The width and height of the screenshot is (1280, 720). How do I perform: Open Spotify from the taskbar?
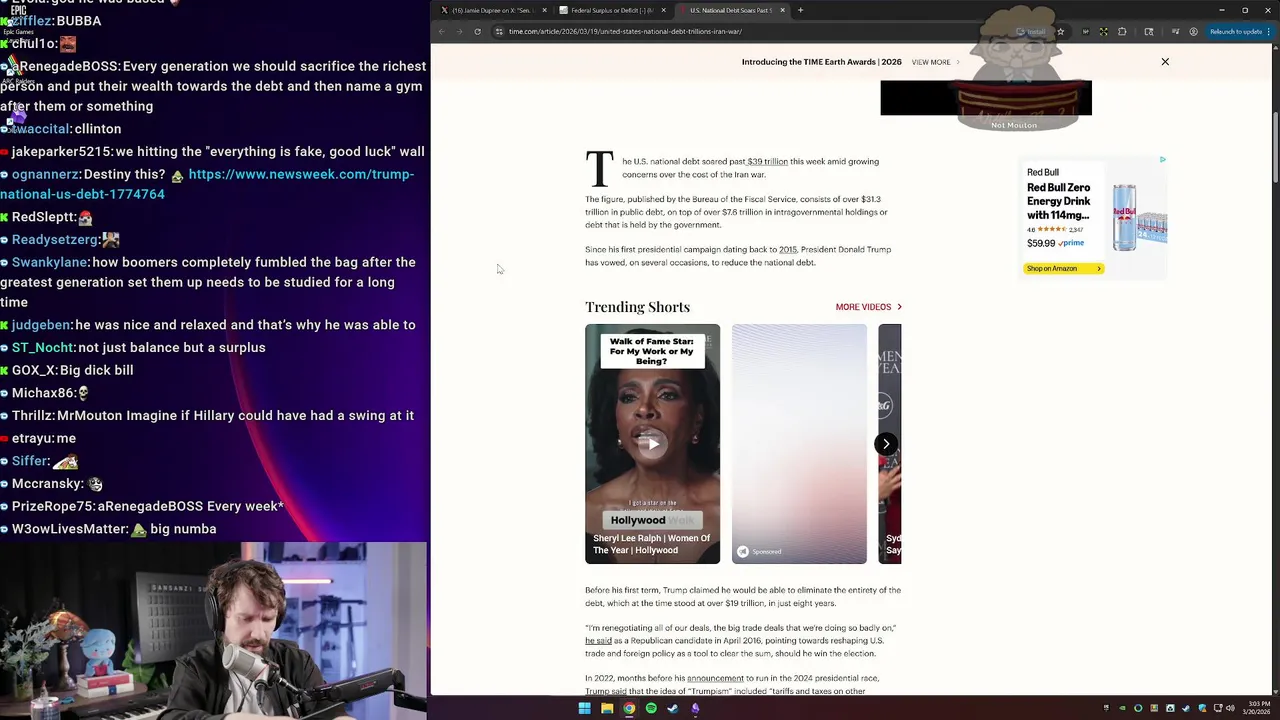point(651,708)
